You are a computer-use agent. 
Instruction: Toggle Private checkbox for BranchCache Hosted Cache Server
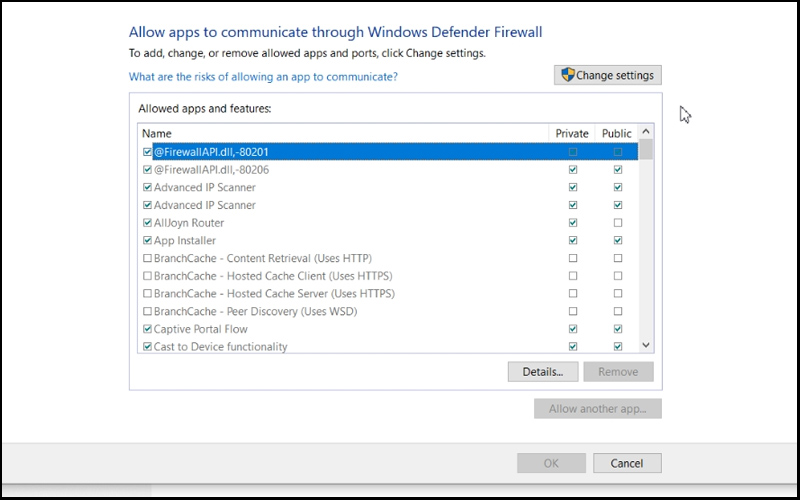pyautogui.click(x=573, y=293)
